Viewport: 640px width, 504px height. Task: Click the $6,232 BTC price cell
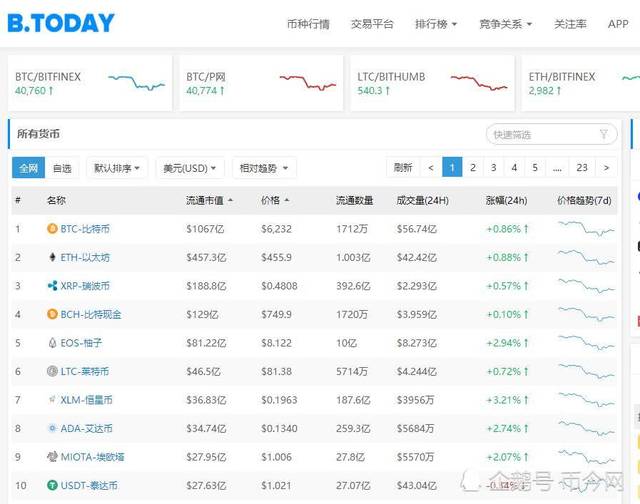276,229
